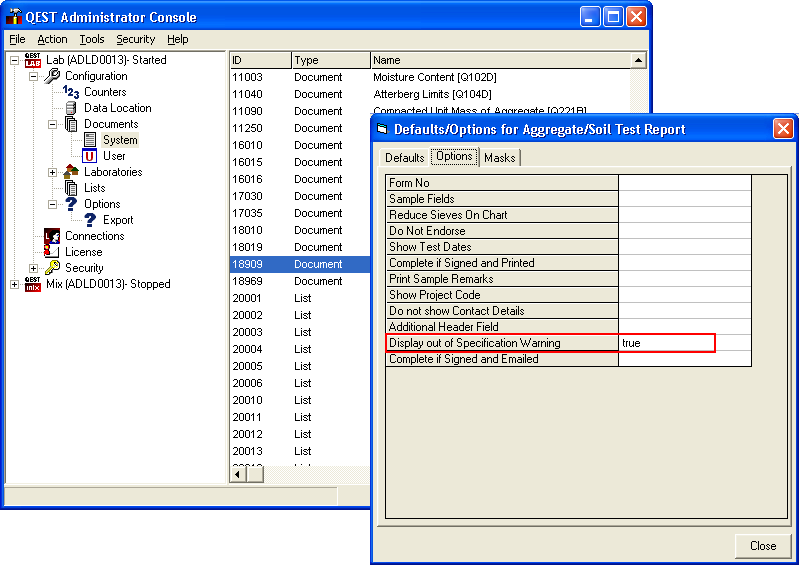Image resolution: width=800 pixels, height=567 pixels.
Task: Click the Do Not Endorse value cell
Action: point(684,231)
